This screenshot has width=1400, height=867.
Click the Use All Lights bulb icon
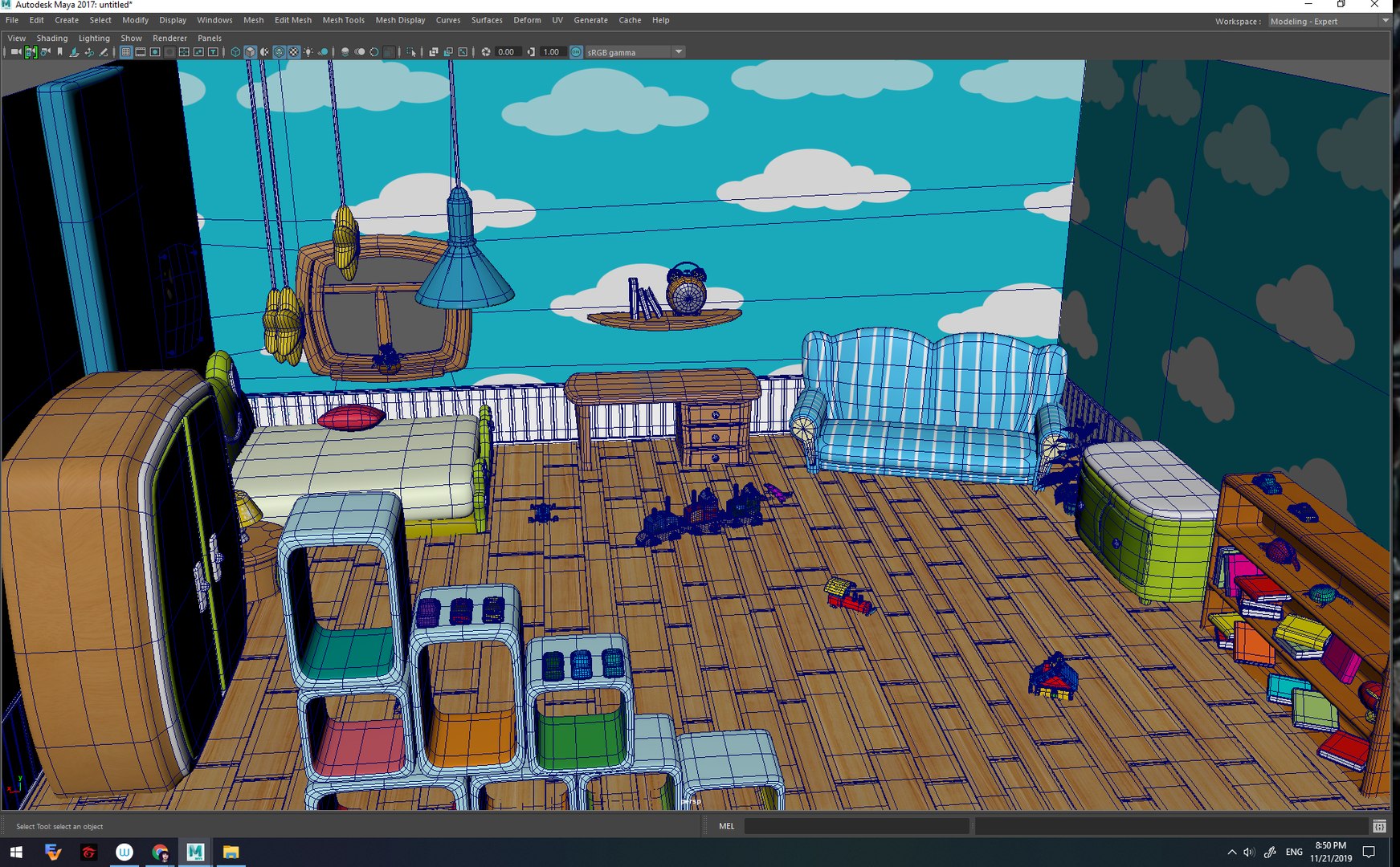pyautogui.click(x=308, y=52)
